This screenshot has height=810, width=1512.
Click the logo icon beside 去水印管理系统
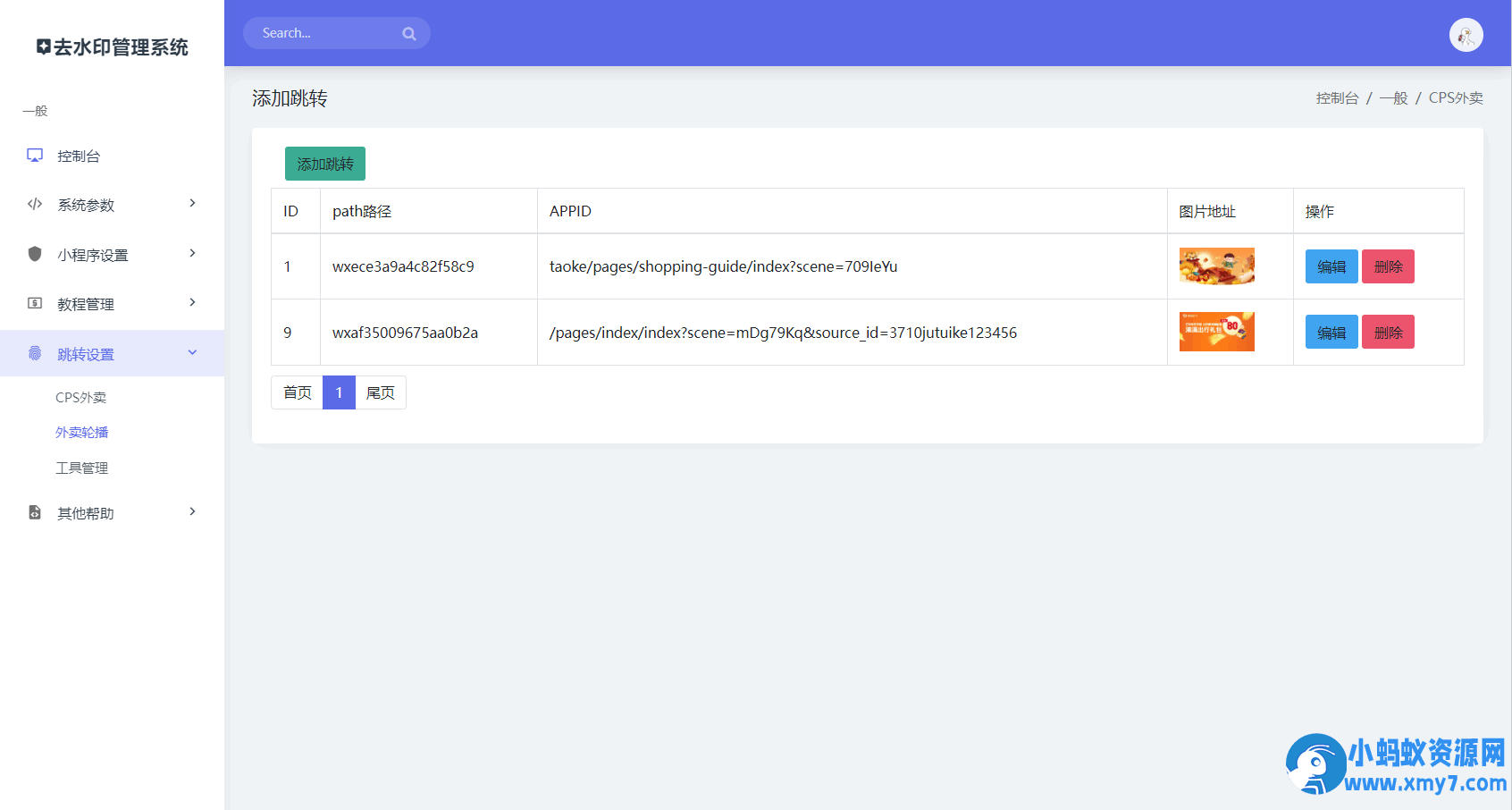(x=44, y=46)
